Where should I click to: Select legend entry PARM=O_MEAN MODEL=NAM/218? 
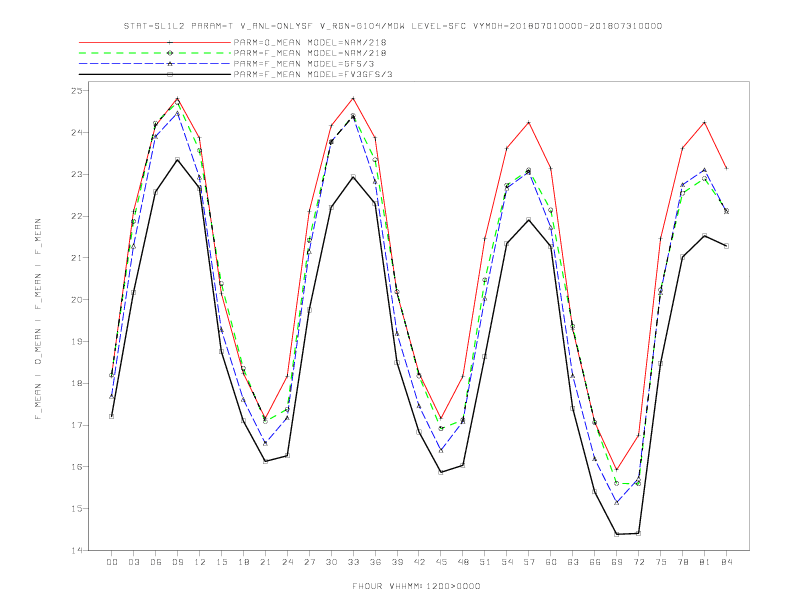coord(310,42)
